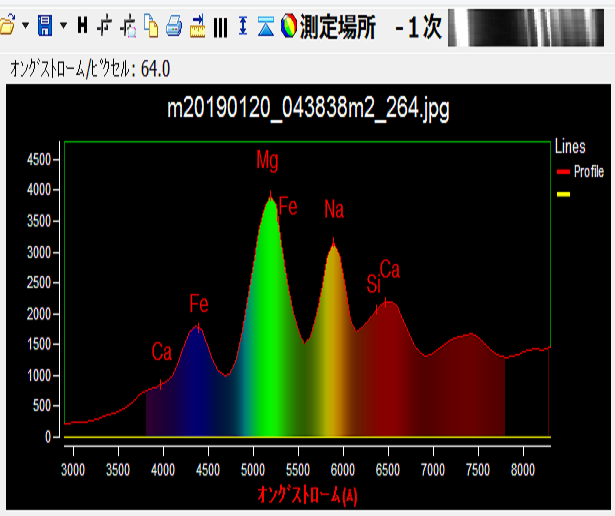Expand the dropdown arrow beside save icon
The height and width of the screenshot is (516, 615).
click(63, 27)
